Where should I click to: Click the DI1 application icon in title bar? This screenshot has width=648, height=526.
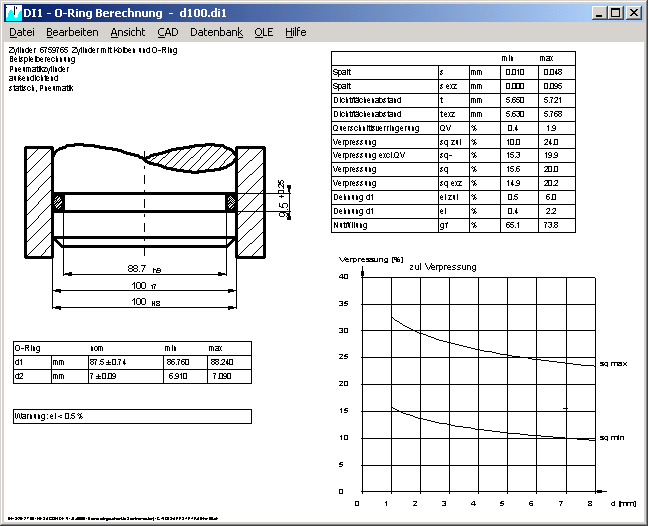[12, 12]
